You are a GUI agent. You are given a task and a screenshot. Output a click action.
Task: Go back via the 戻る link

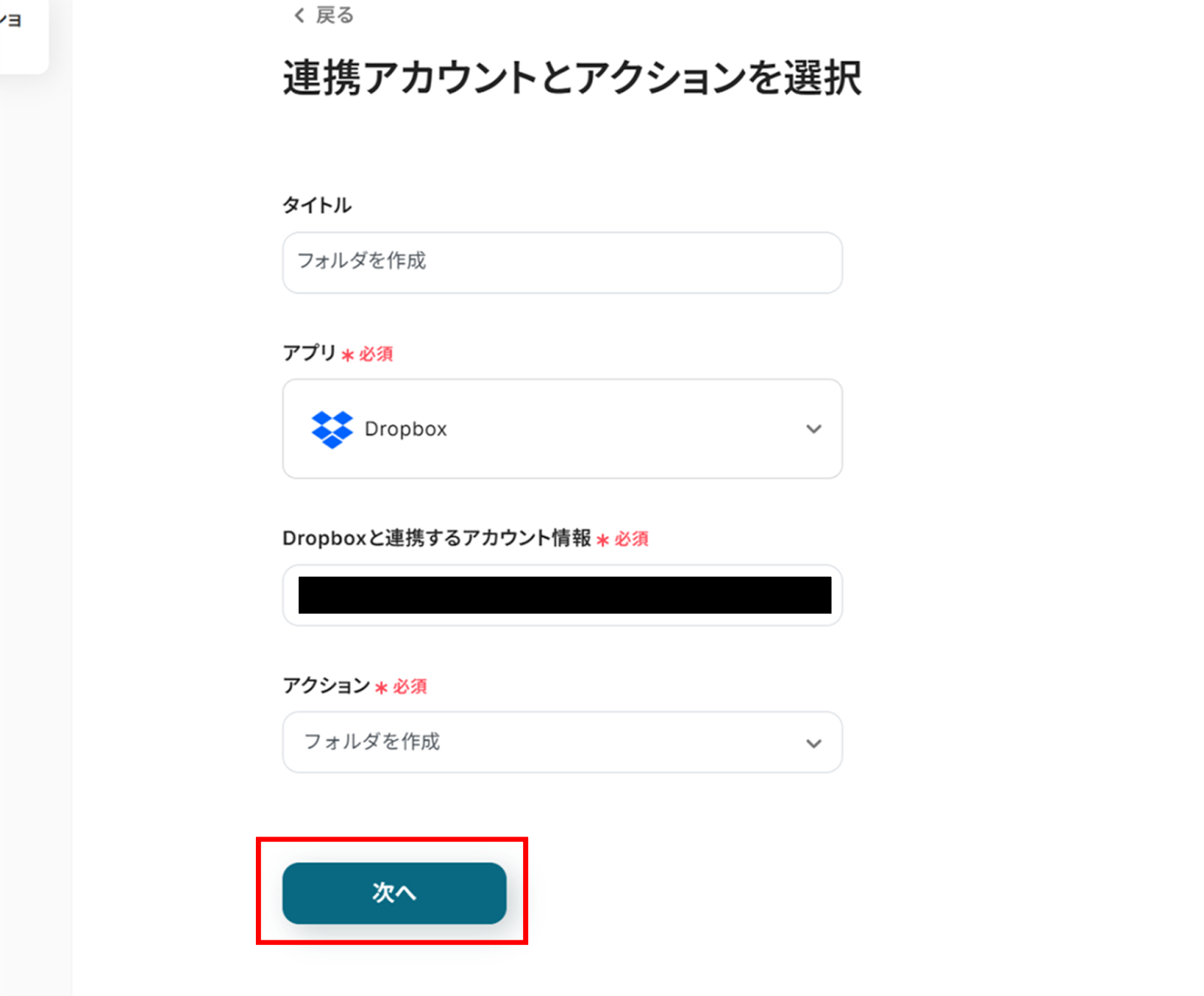coord(334,15)
